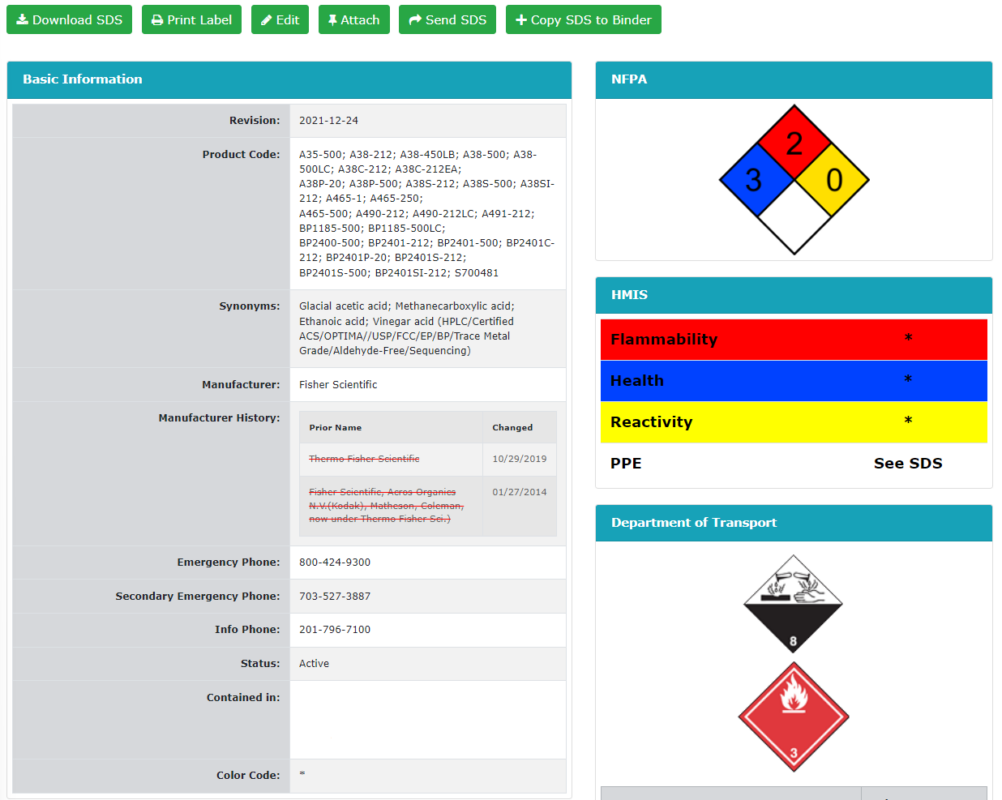Screen dimensions: 1002x800
Task: Click the struck-through Acros Organics prior name
Action: tap(387, 505)
